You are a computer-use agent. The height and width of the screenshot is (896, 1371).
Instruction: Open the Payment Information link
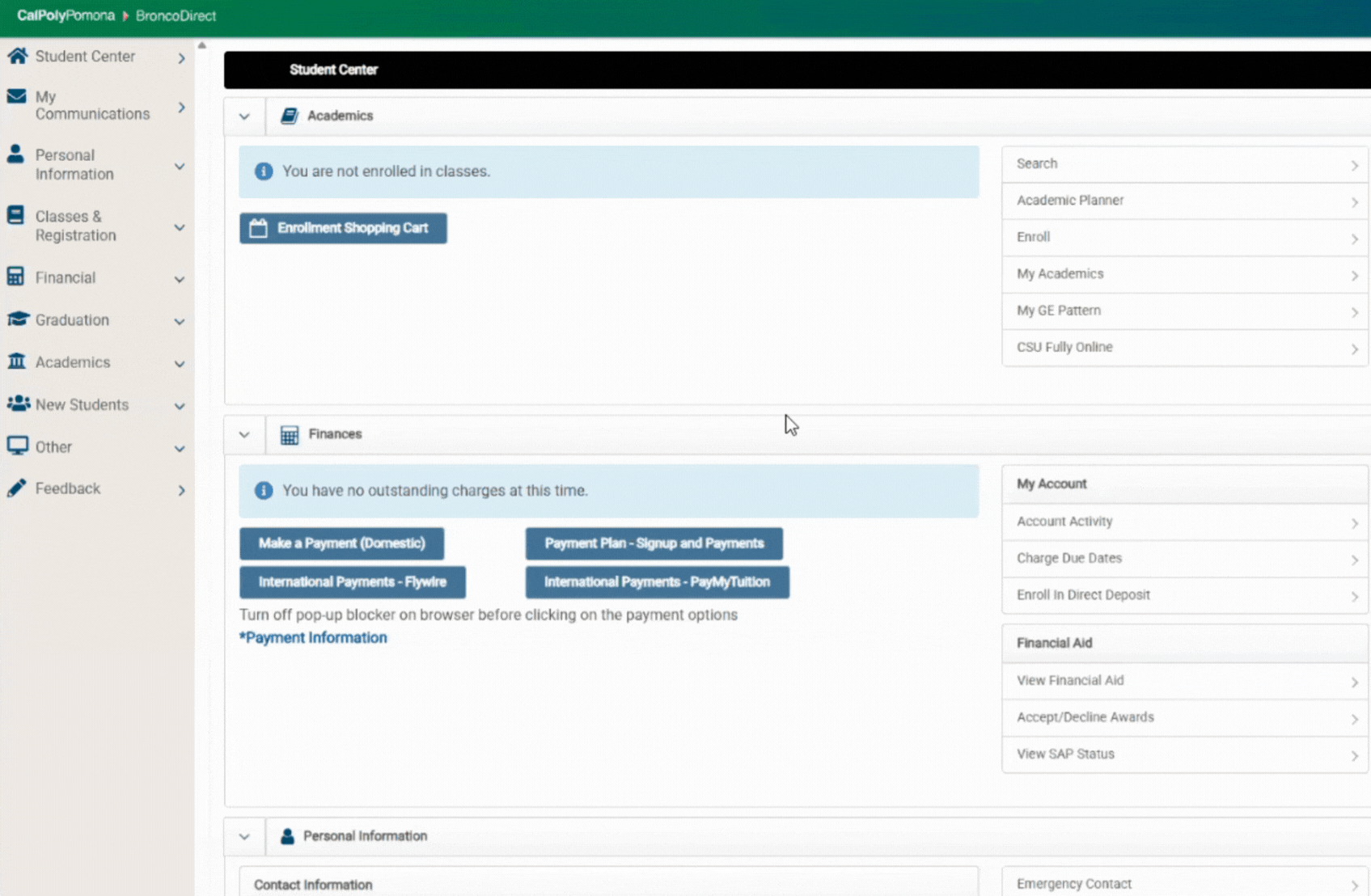(x=313, y=638)
